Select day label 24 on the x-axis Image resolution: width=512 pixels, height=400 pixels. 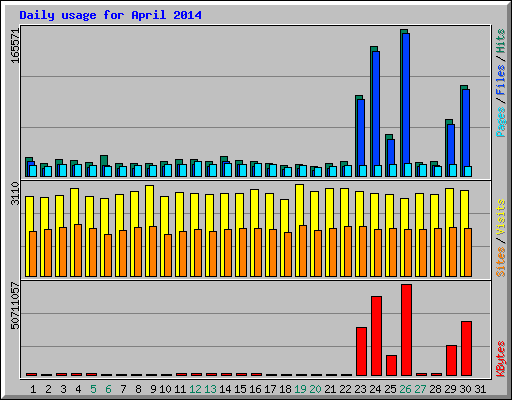pos(375,389)
